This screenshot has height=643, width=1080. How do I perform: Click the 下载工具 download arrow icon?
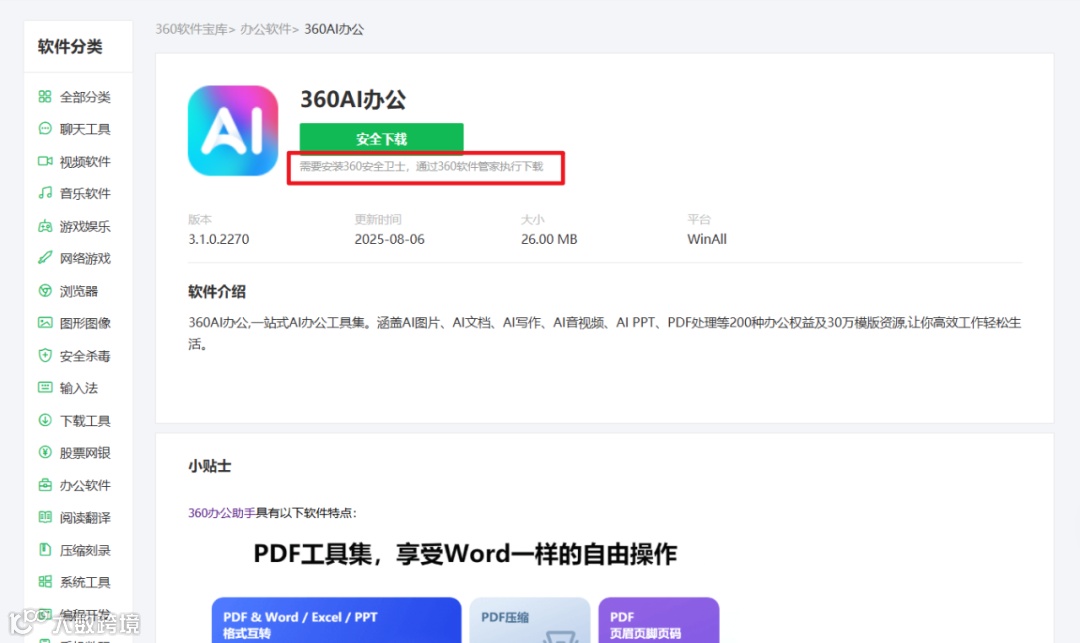coord(45,420)
